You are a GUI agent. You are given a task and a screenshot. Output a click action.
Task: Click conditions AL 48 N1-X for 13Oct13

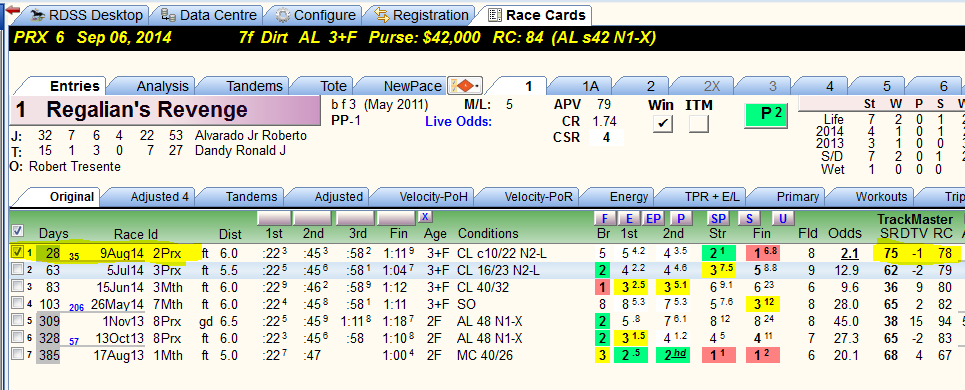[490, 338]
